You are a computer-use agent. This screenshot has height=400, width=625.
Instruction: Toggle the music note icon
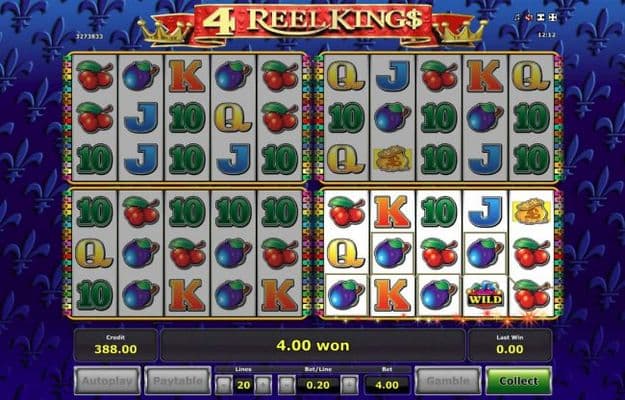pos(517,18)
